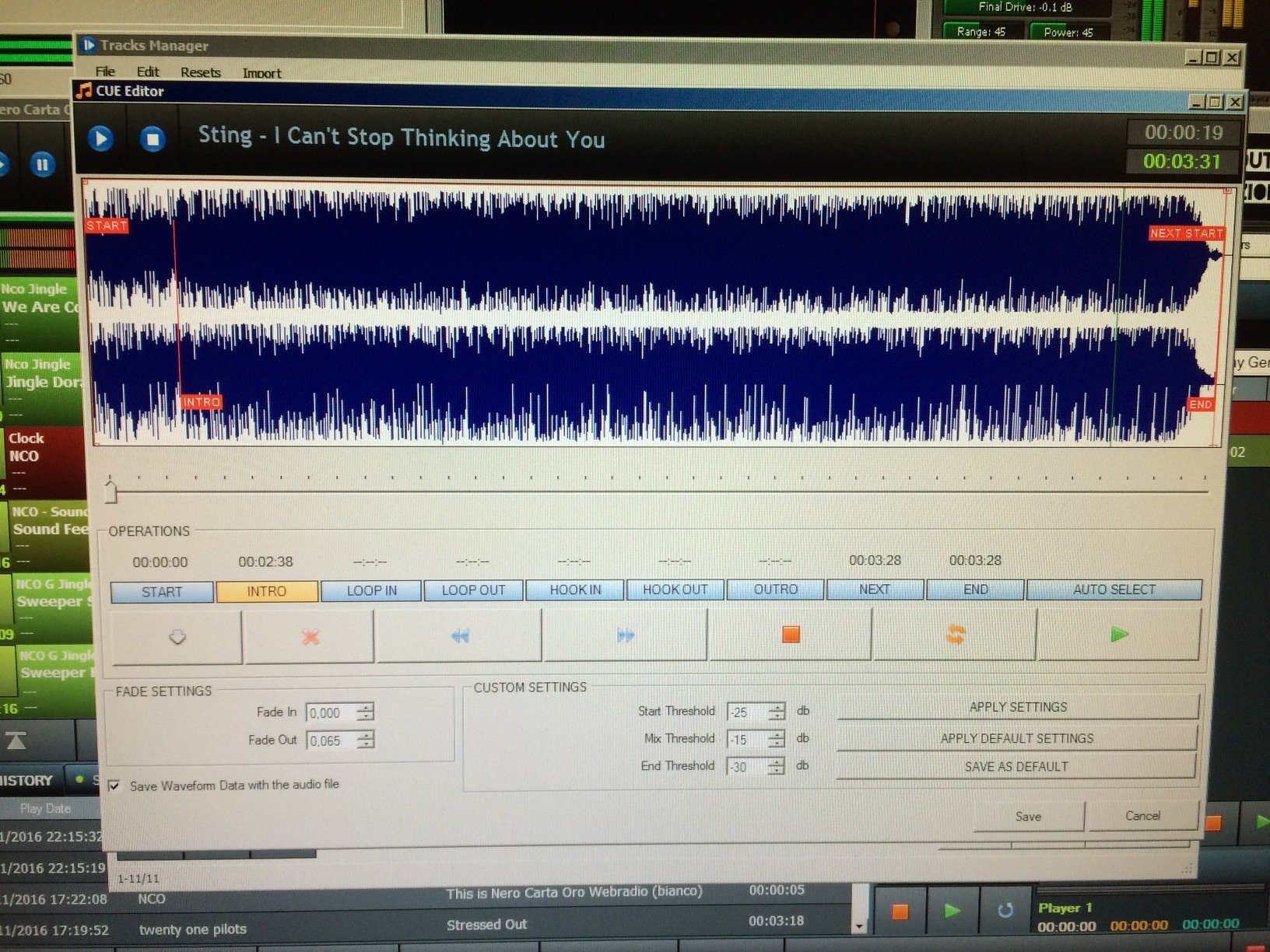Play the track in CUE Editor
The image size is (1270, 952).
[x=100, y=138]
